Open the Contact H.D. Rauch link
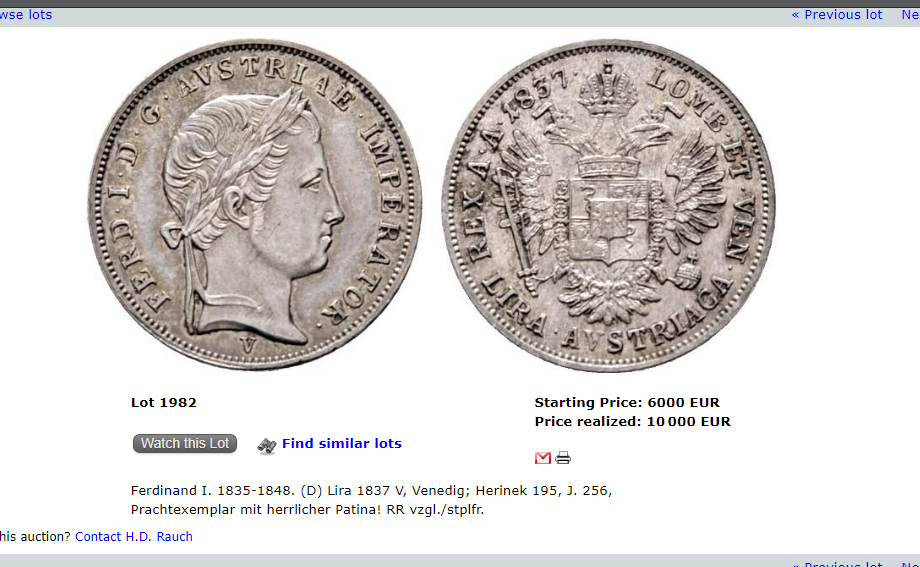The width and height of the screenshot is (920, 567). (134, 536)
